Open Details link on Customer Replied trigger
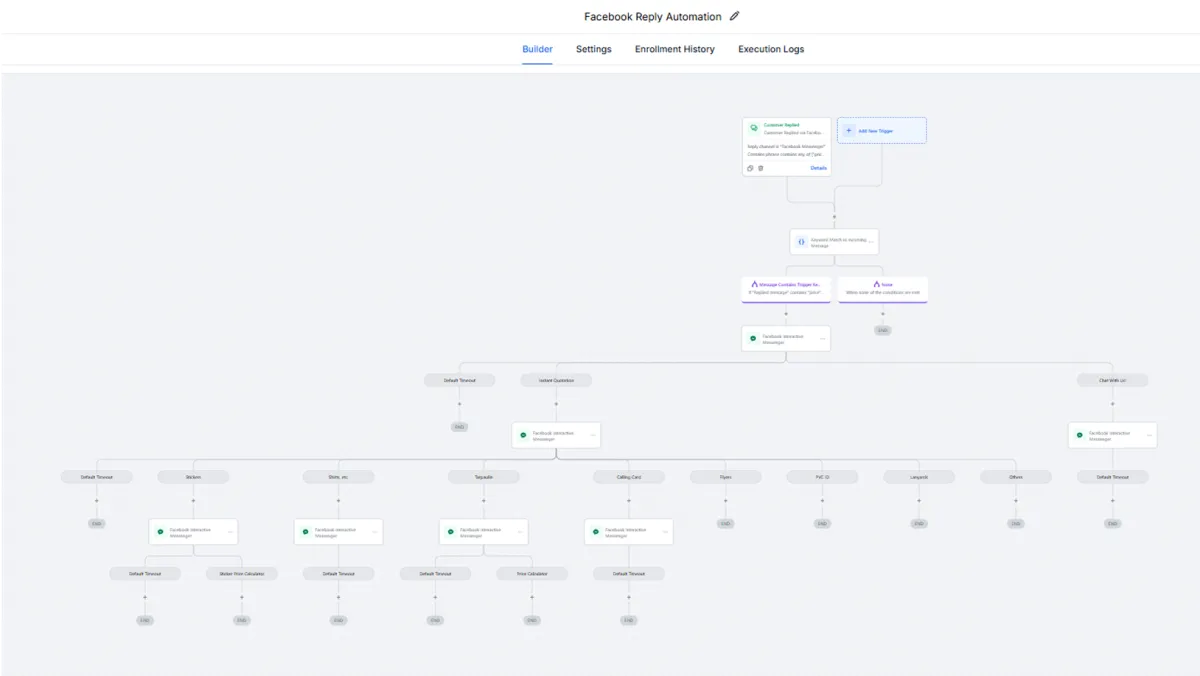This screenshot has width=1200, height=676. click(818, 168)
